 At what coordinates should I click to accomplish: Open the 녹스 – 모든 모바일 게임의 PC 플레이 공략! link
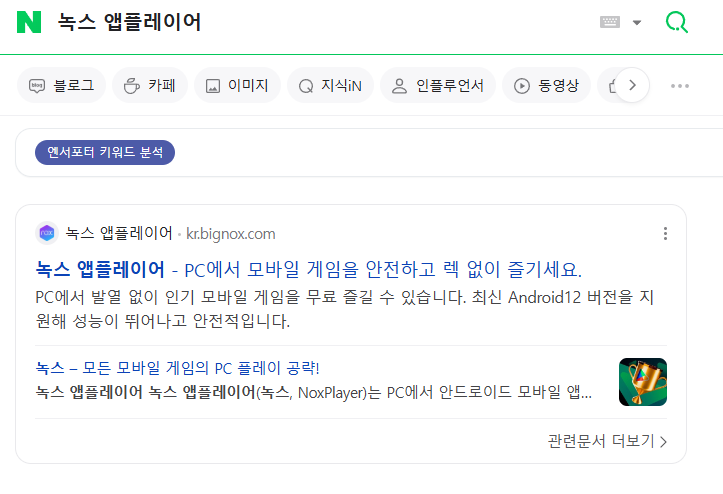pos(178,368)
